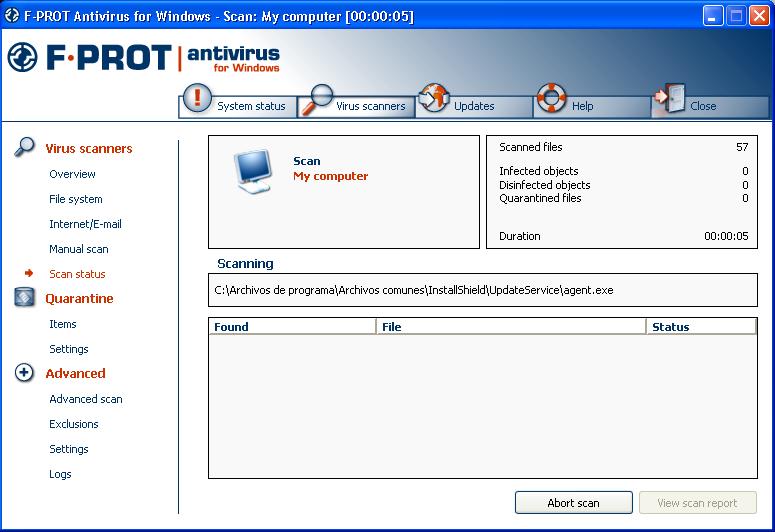Image resolution: width=775 pixels, height=532 pixels.
Task: Click the Virus scanners magnifier icon in toolbar
Action: click(318, 99)
